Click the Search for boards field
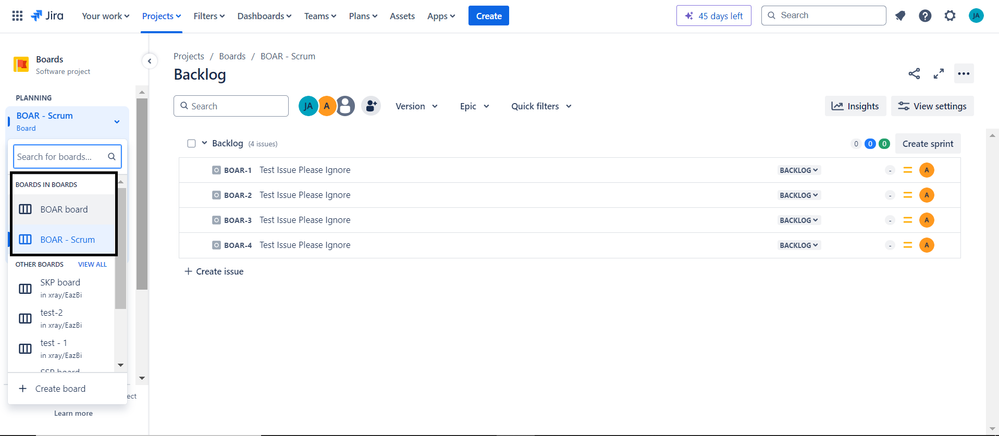999x436 pixels. pyautogui.click(x=68, y=156)
